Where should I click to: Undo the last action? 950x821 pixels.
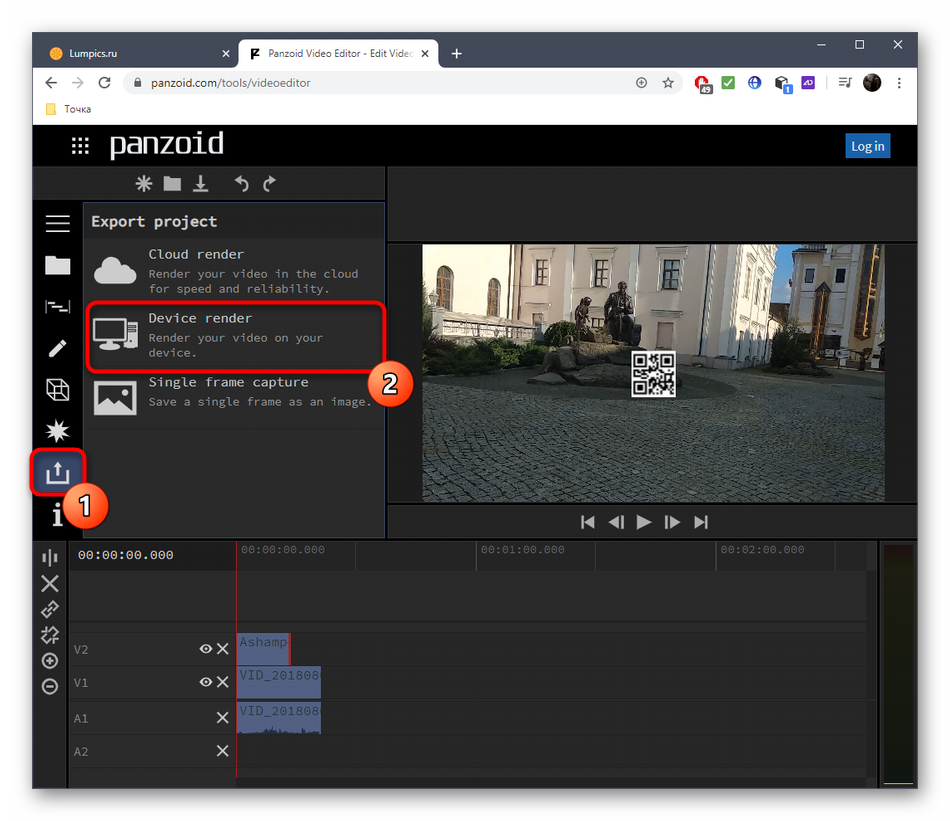[x=241, y=184]
